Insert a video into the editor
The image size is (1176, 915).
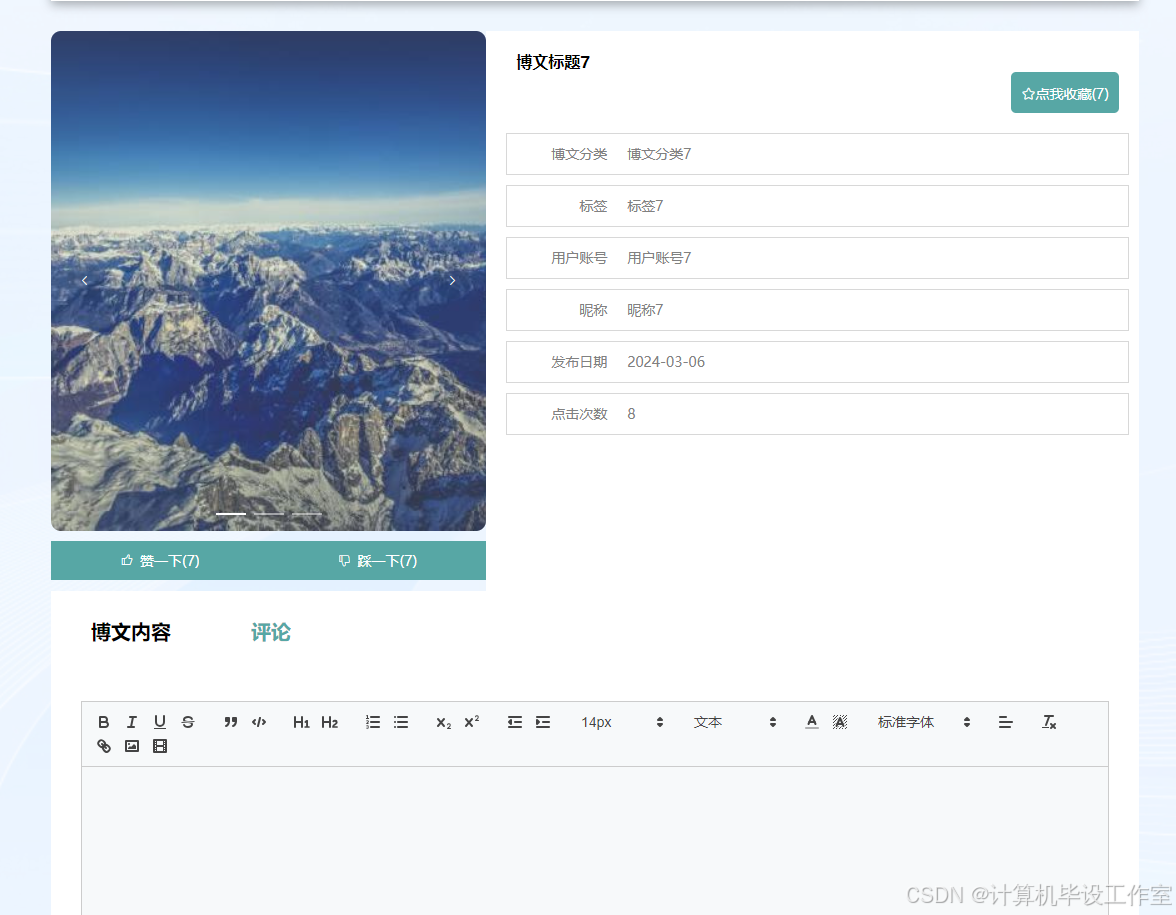tap(160, 746)
